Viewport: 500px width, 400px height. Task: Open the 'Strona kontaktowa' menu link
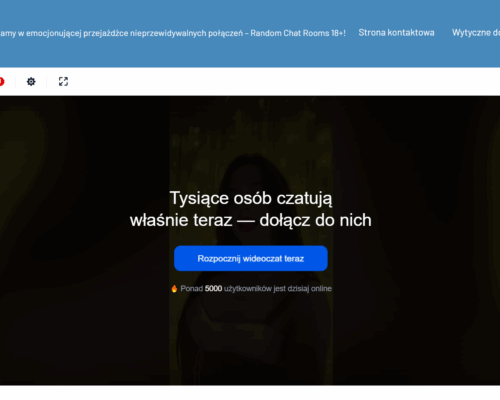pyautogui.click(x=396, y=33)
